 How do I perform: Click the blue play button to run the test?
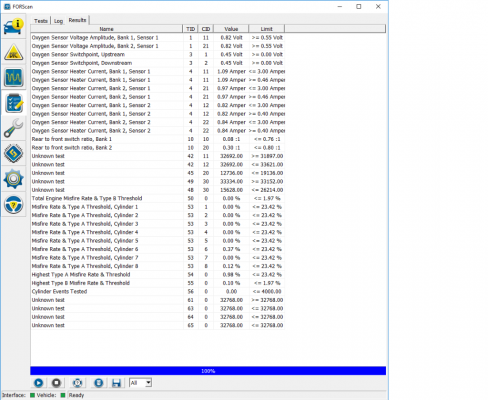click(x=38, y=383)
